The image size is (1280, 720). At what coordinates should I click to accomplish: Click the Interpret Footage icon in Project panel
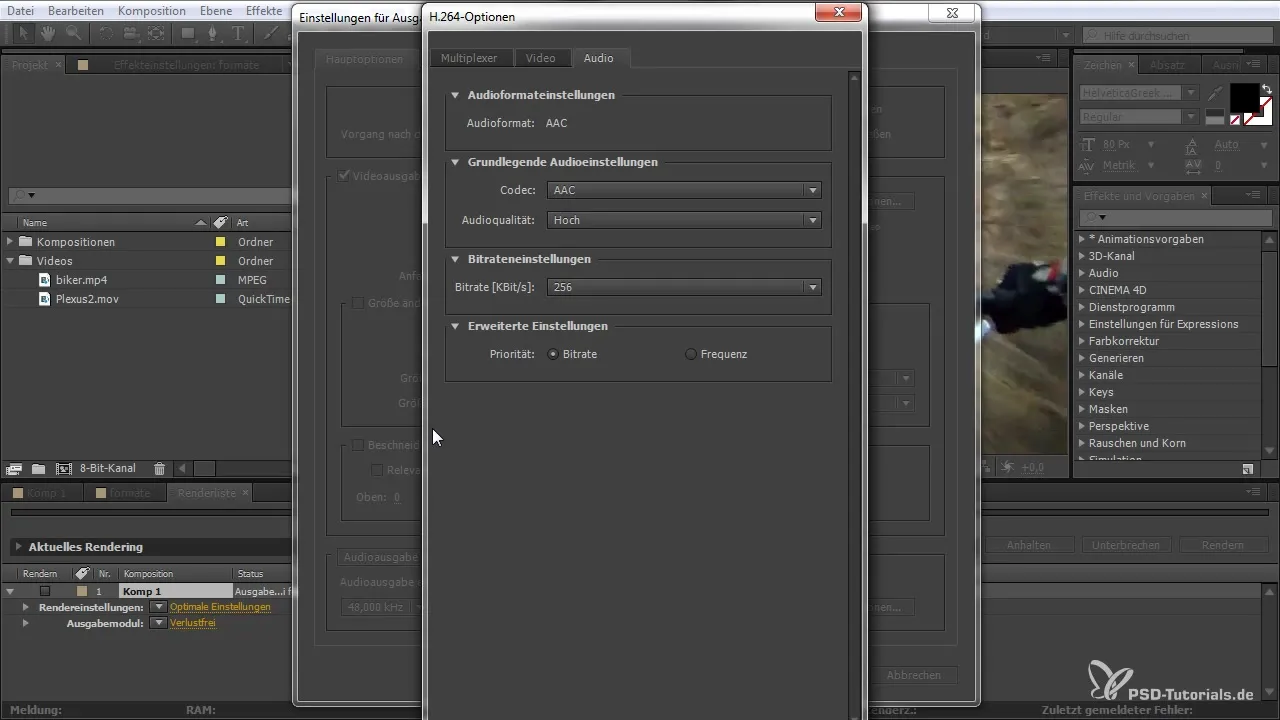[14, 468]
